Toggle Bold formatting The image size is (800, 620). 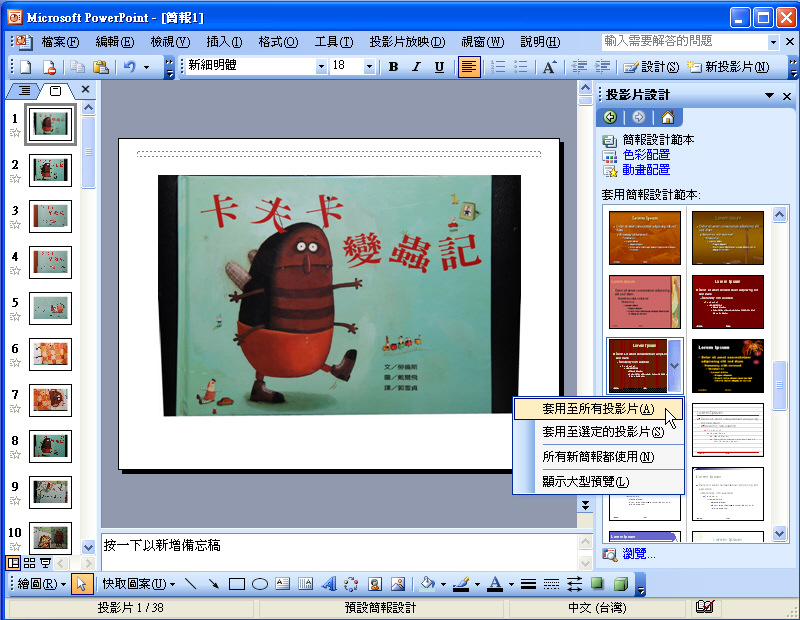(x=393, y=67)
